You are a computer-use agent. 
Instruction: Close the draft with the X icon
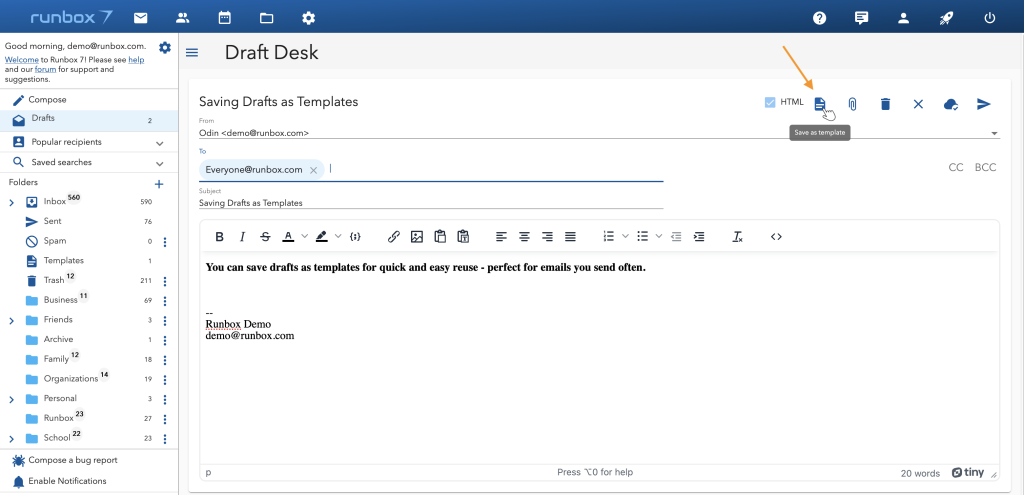918,104
